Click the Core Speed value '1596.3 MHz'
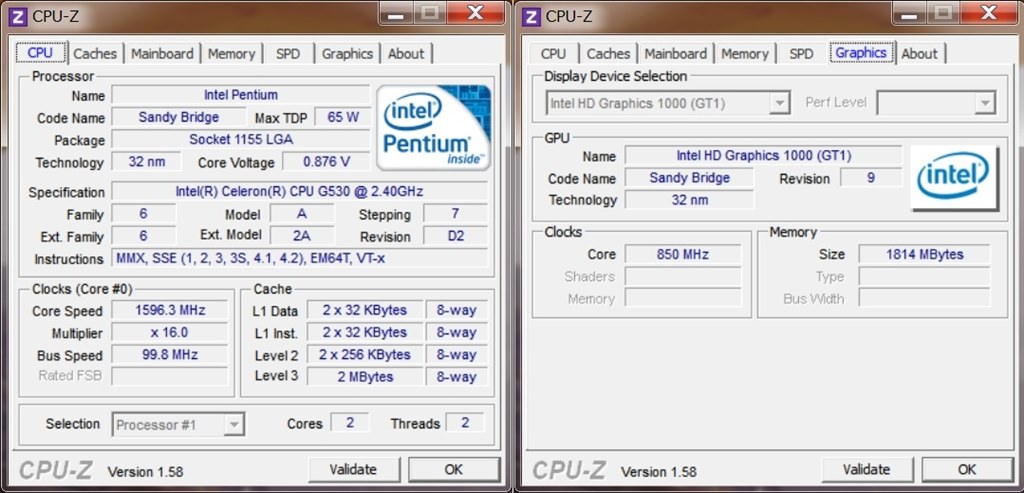 point(170,310)
